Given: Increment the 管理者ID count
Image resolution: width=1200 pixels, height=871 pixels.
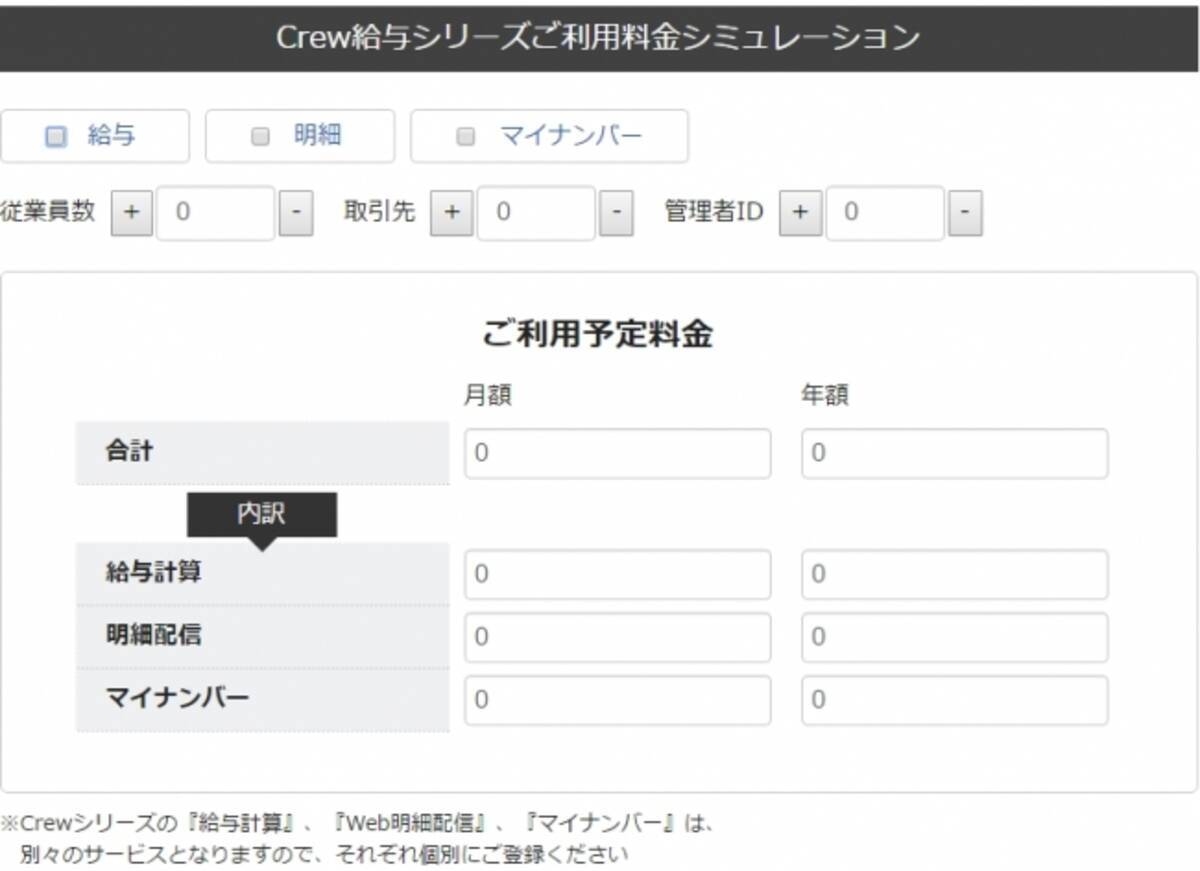Looking at the screenshot, I should click(x=800, y=214).
